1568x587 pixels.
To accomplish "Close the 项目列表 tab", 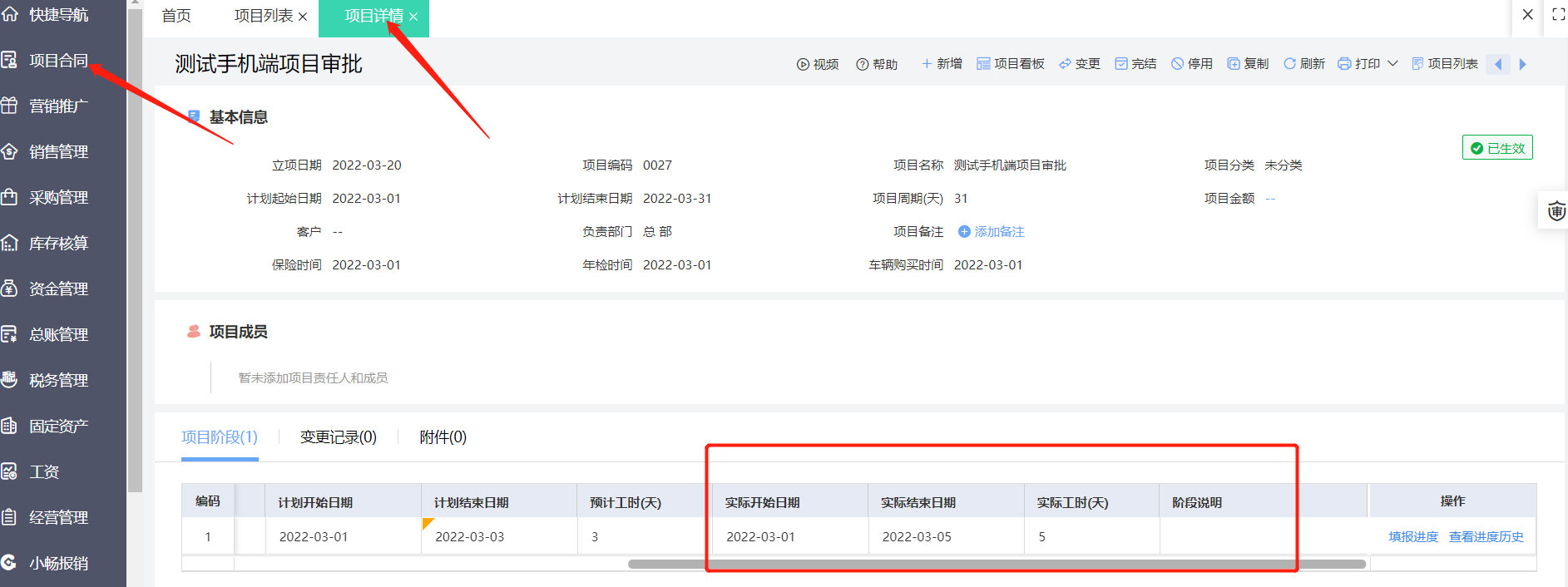I will [x=303, y=17].
